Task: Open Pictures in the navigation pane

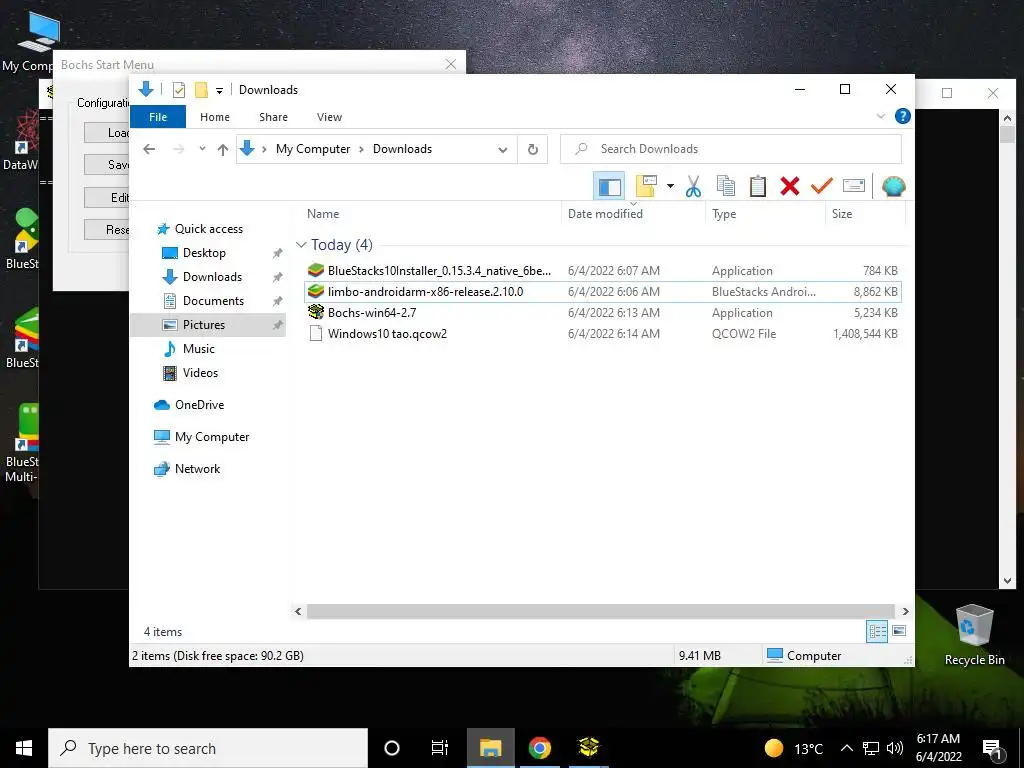Action: 204,325
